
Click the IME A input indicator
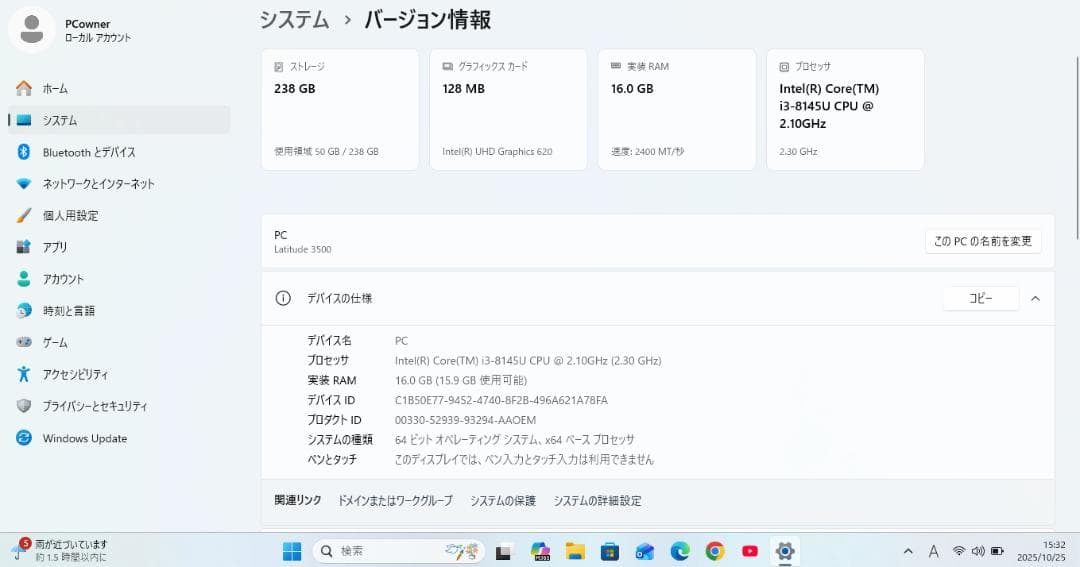[933, 551]
